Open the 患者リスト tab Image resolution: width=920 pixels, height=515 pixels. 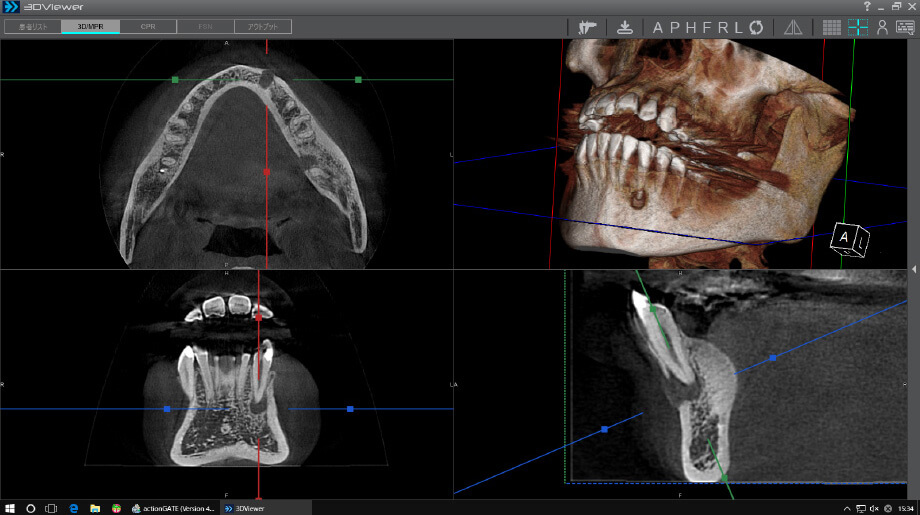[x=32, y=27]
